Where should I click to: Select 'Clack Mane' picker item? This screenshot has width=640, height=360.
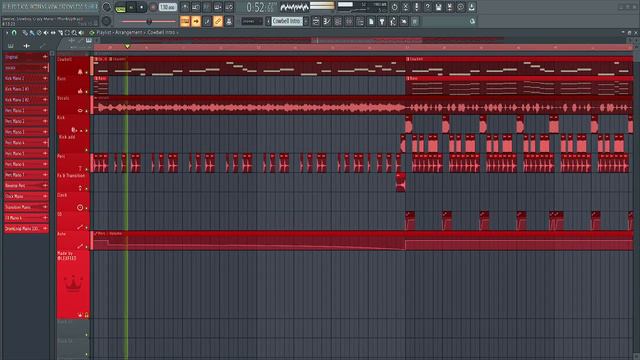click(x=26, y=196)
